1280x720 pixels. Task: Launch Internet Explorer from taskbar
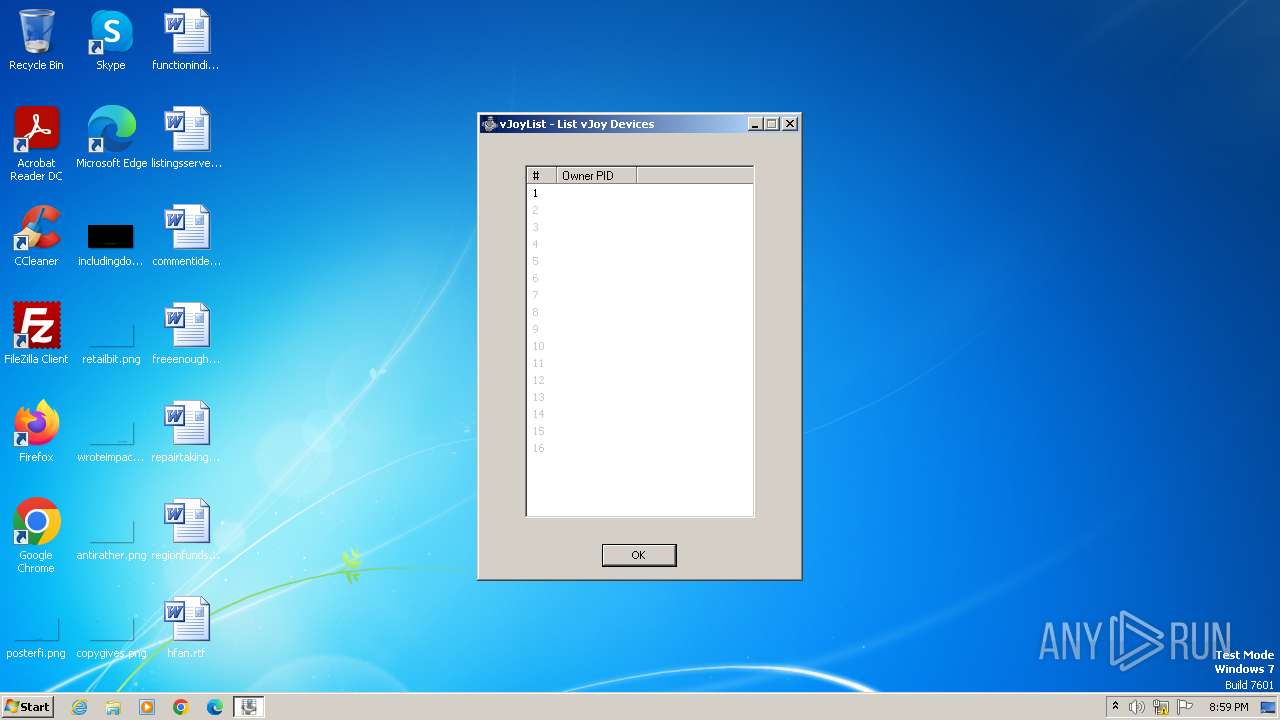tap(80, 707)
